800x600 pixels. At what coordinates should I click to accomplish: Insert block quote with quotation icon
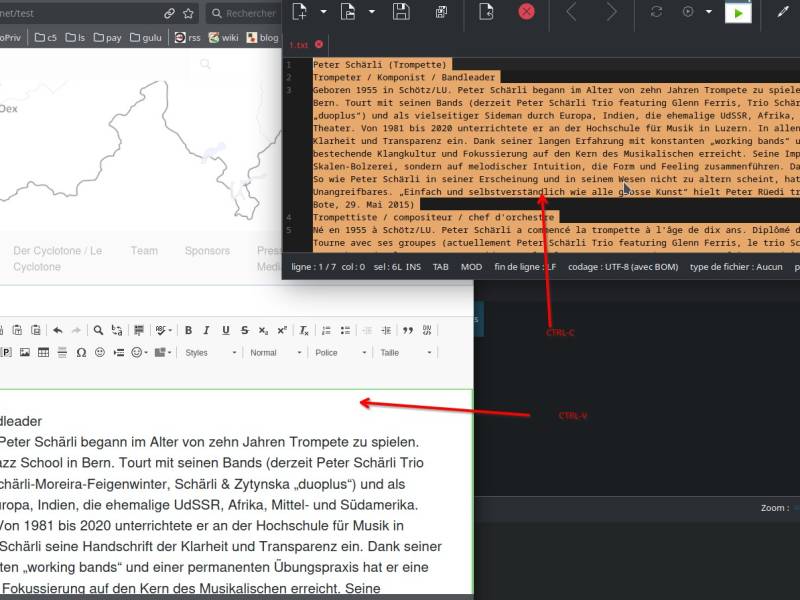pos(408,331)
